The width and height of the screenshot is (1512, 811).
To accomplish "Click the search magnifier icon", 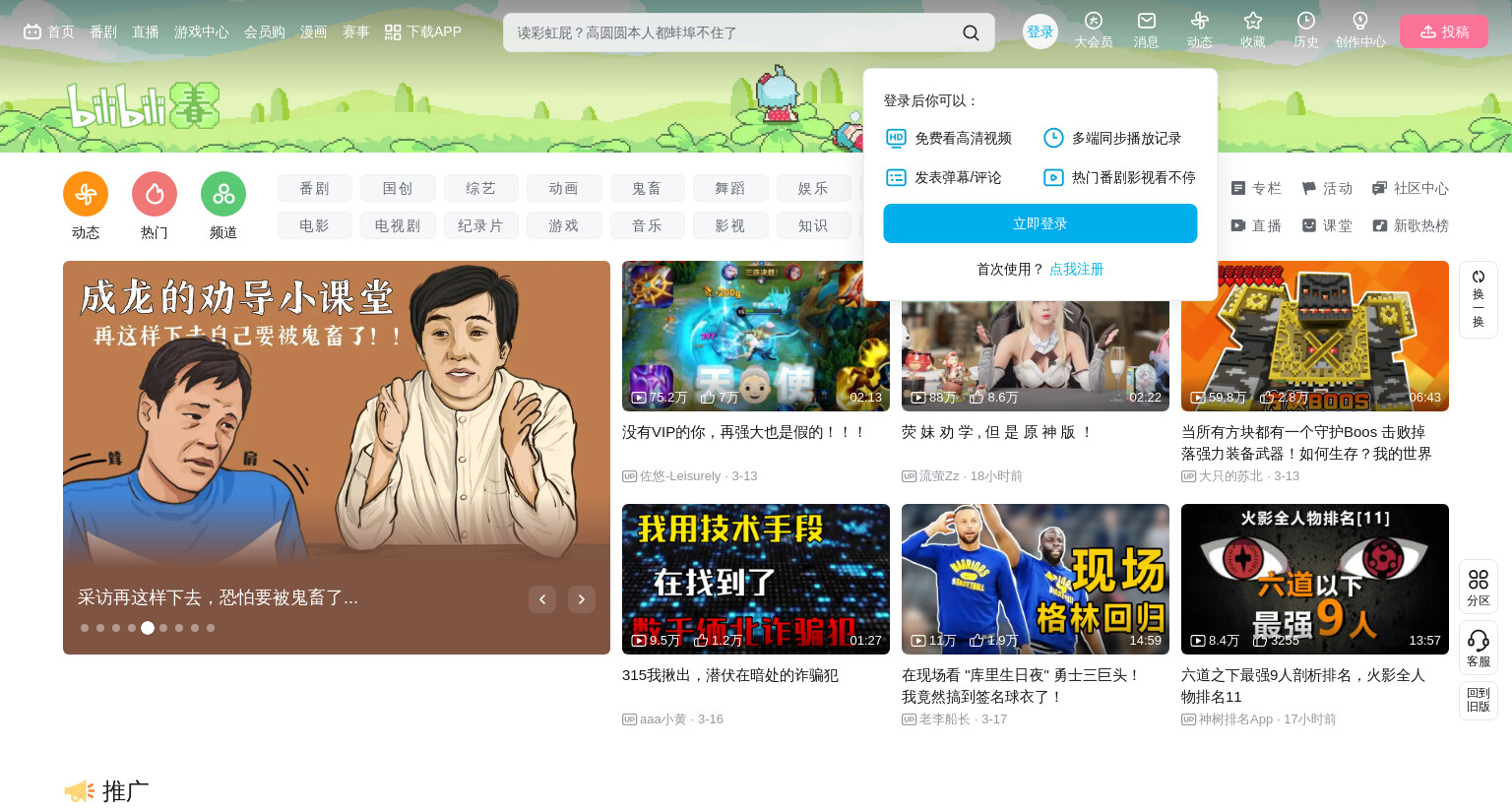I will pos(971,32).
